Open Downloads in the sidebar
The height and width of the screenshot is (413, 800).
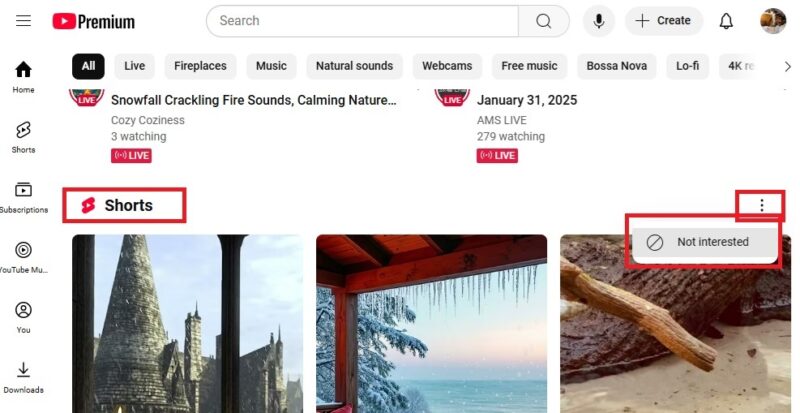coord(23,378)
